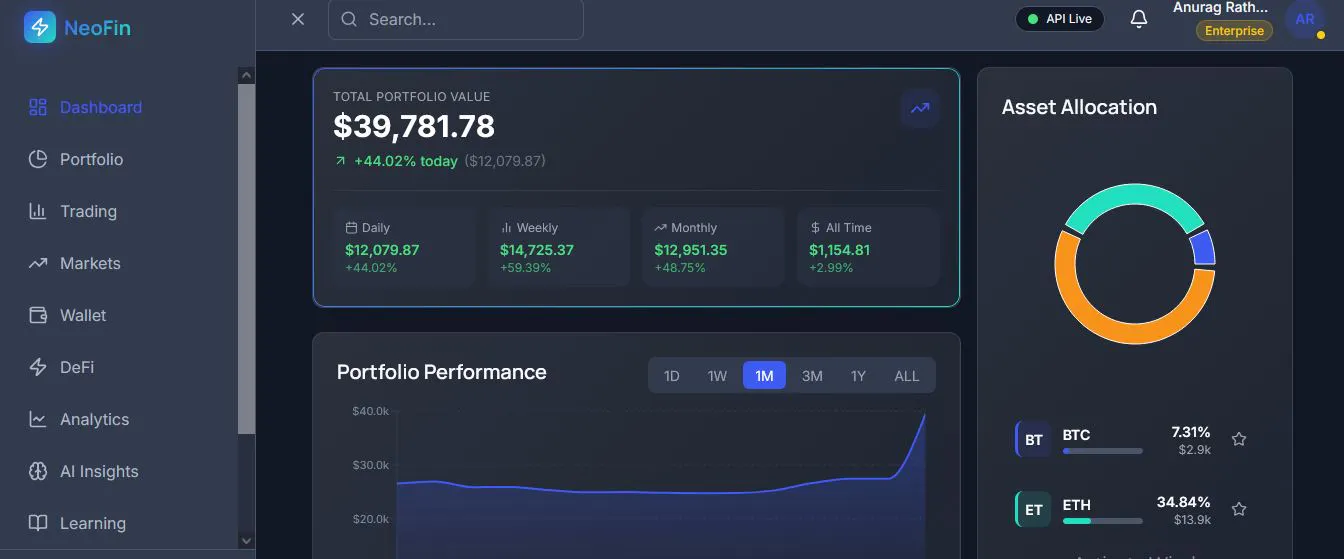Viewport: 1344px width, 559px height.
Task: Select the 1D chart range
Action: coord(672,376)
